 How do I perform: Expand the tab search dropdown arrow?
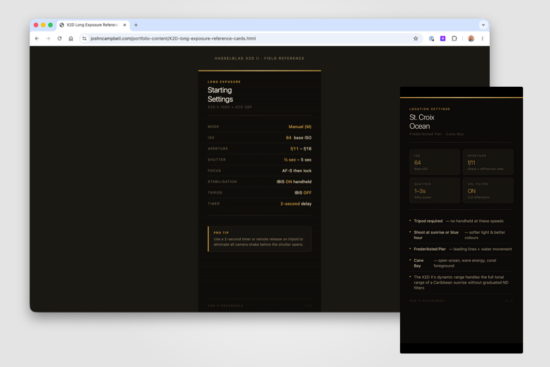pyautogui.click(x=483, y=25)
